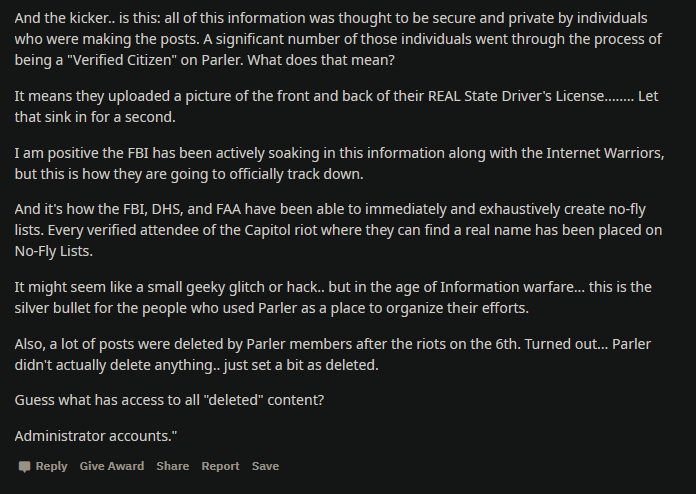Report this comment
Viewport: 696px width, 494px height.
point(220,466)
